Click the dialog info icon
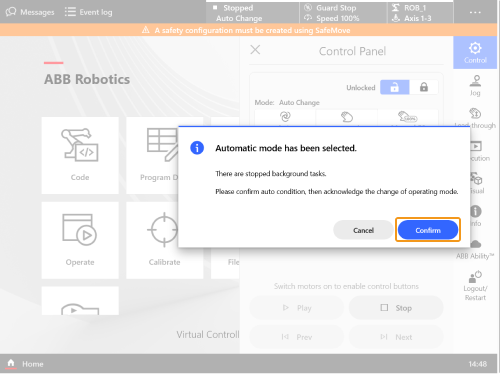The height and width of the screenshot is (374, 500). click(197, 148)
